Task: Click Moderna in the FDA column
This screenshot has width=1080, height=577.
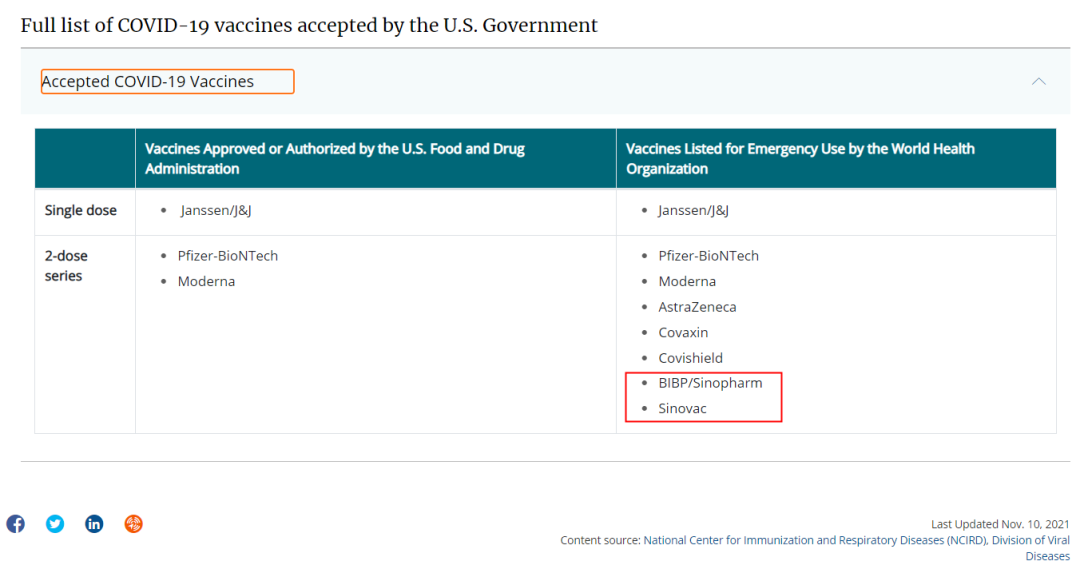Action: pos(206,282)
